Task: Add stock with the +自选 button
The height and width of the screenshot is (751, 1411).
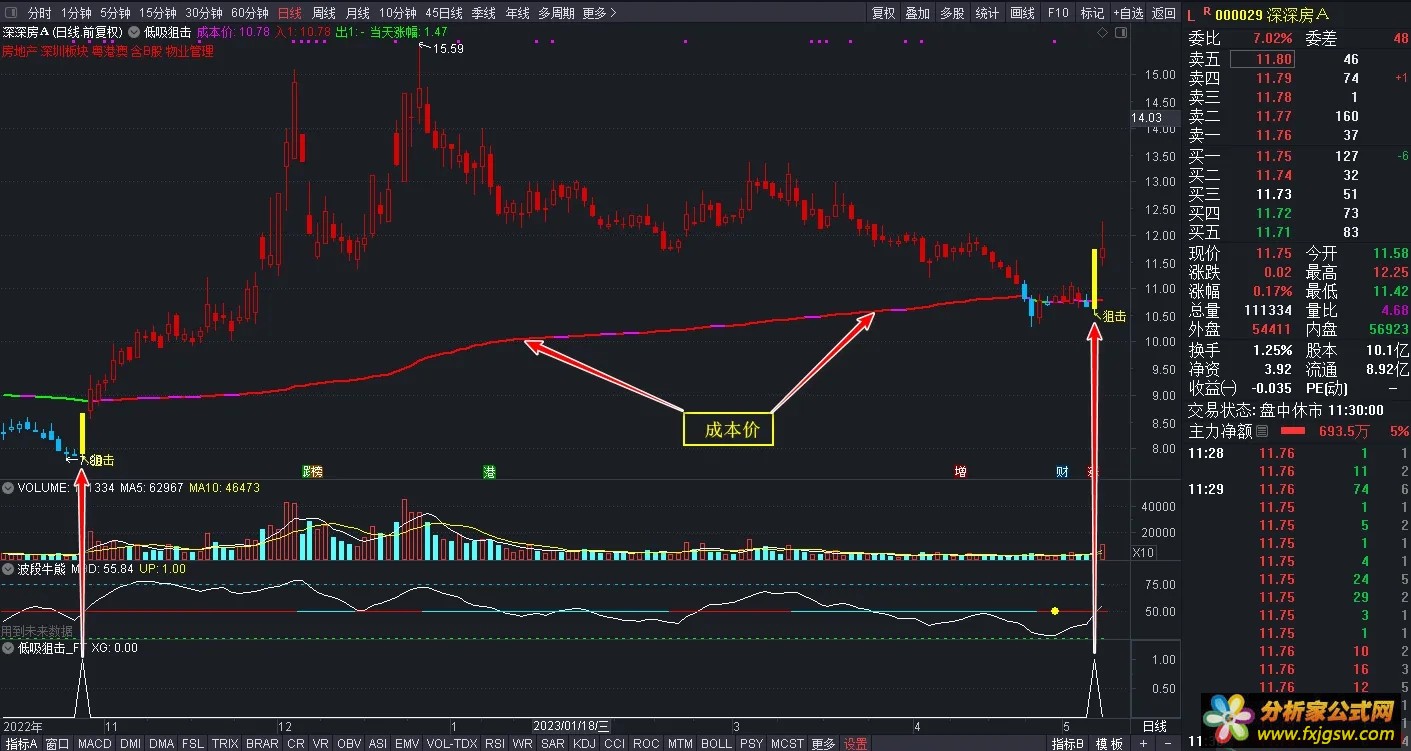Action: pyautogui.click(x=1128, y=13)
